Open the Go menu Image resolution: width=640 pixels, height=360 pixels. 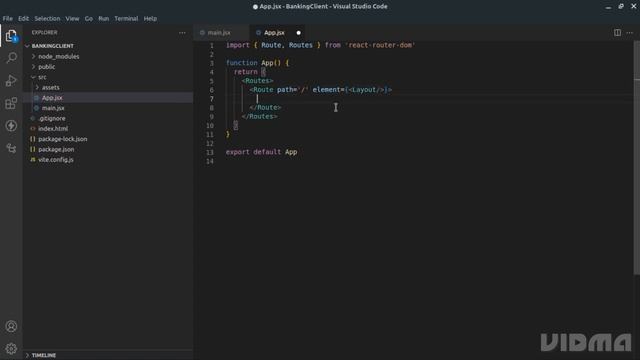[x=89, y=18]
